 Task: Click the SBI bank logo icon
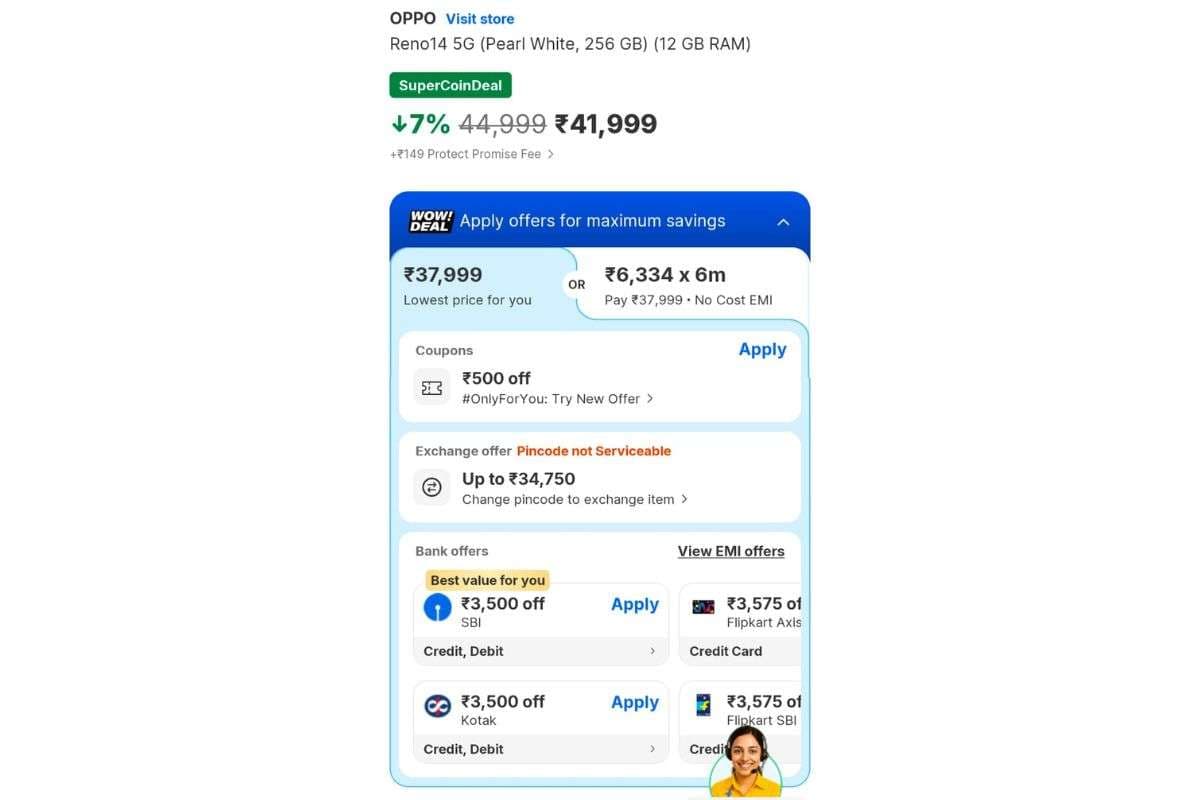437,607
